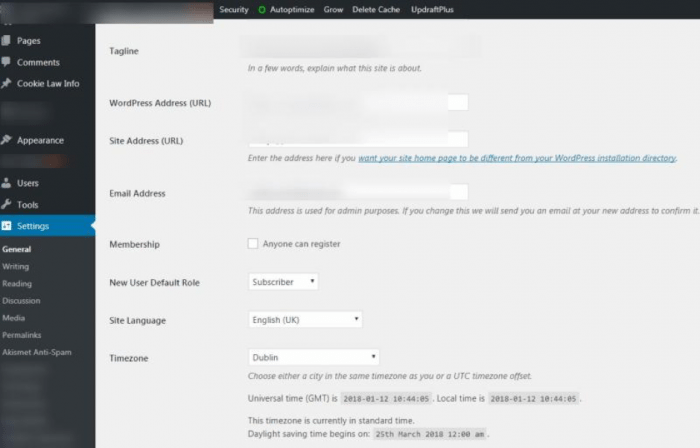Open Security in the admin bar

point(233,10)
